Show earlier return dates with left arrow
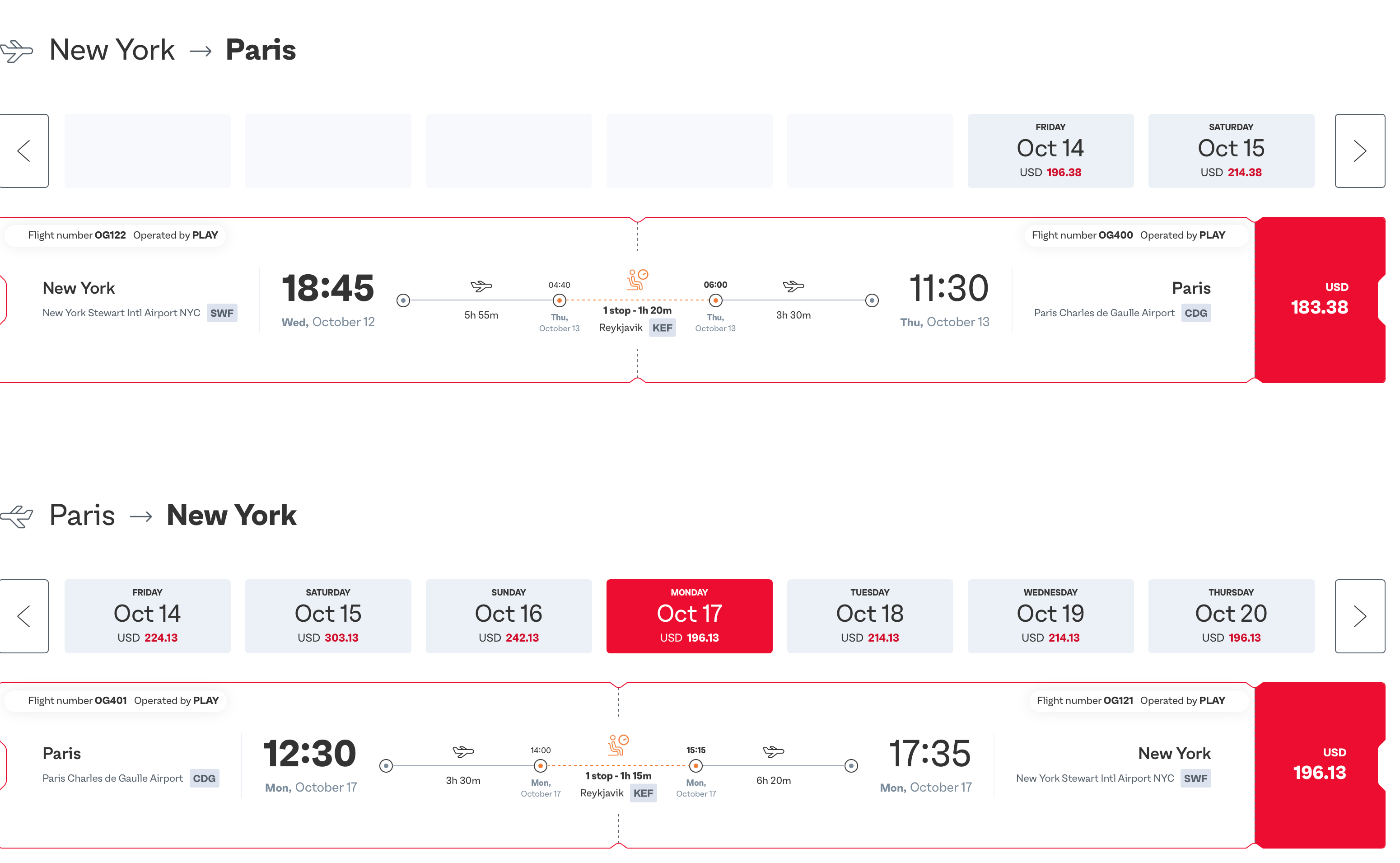 click(x=24, y=616)
